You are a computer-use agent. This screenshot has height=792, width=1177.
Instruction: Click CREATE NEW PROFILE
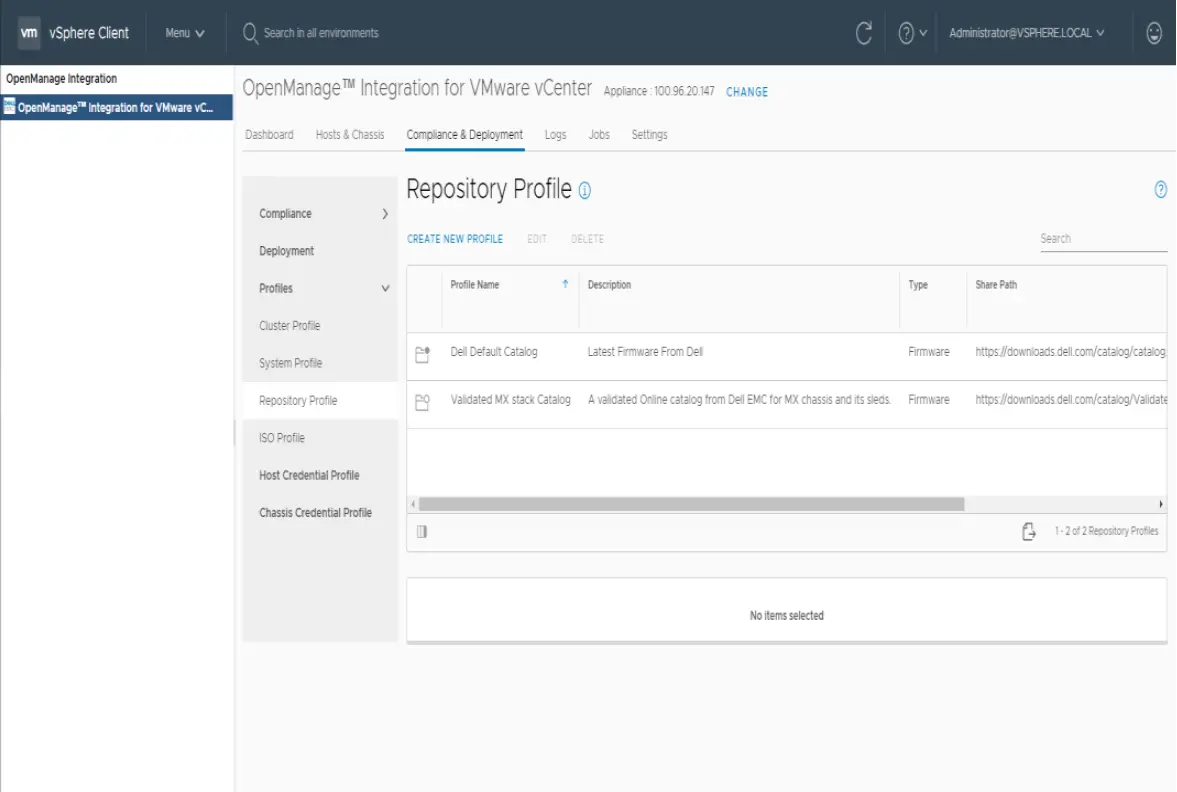[x=455, y=239]
